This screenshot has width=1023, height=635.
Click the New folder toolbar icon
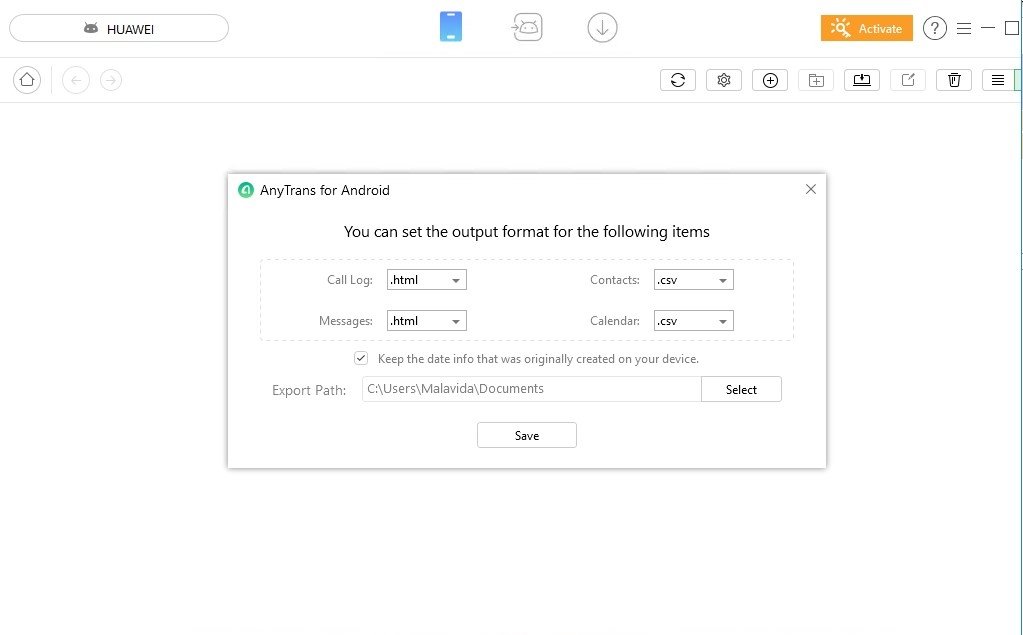[816, 80]
